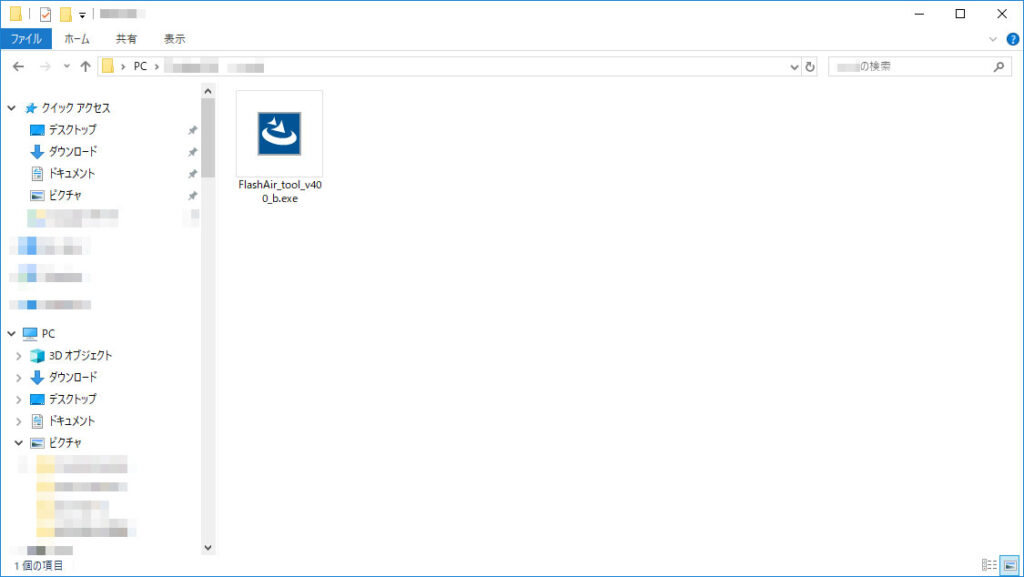The height and width of the screenshot is (577, 1024).
Task: Click the pin icon beside Quick Access ドキュメント
Action: point(192,174)
